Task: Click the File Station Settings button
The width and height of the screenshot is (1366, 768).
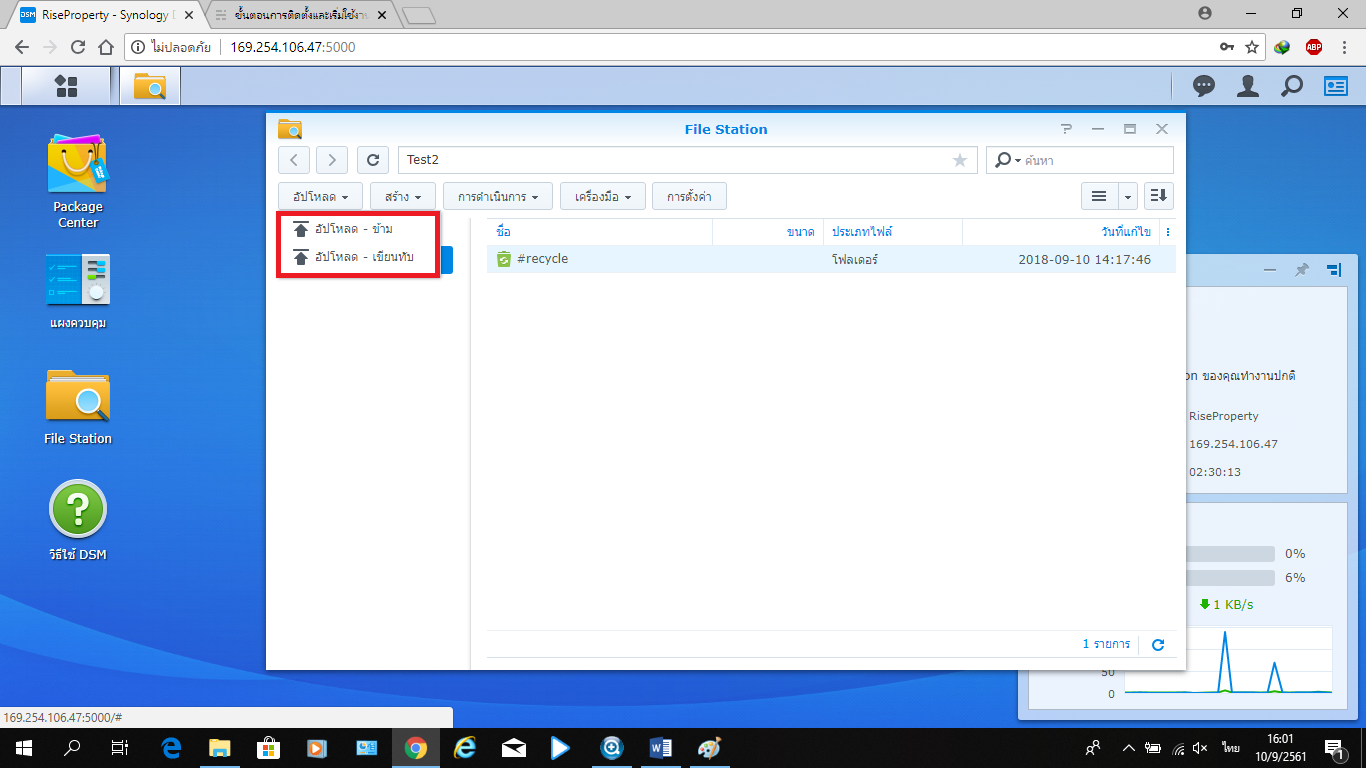Action: pyautogui.click(x=689, y=197)
